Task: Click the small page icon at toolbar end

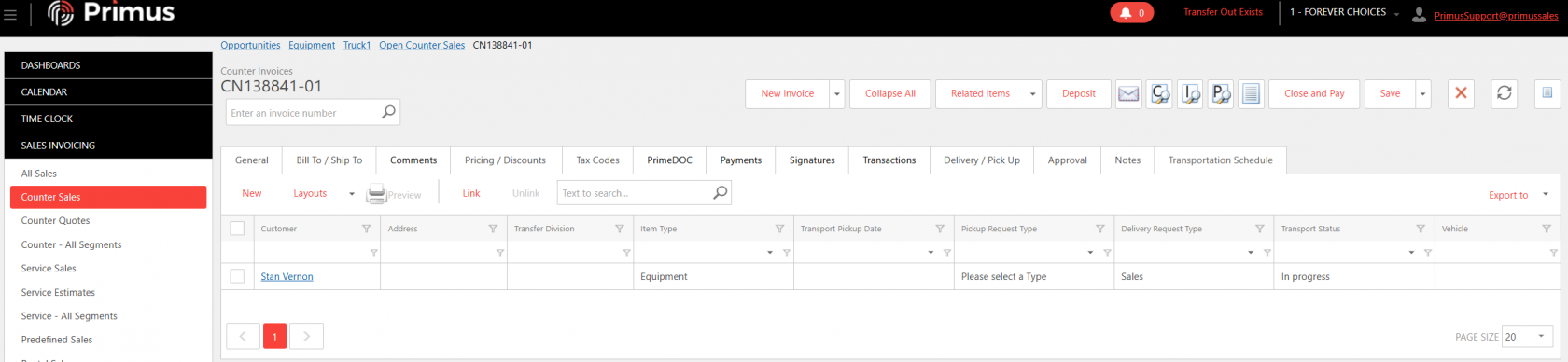Action: pos(1547,93)
